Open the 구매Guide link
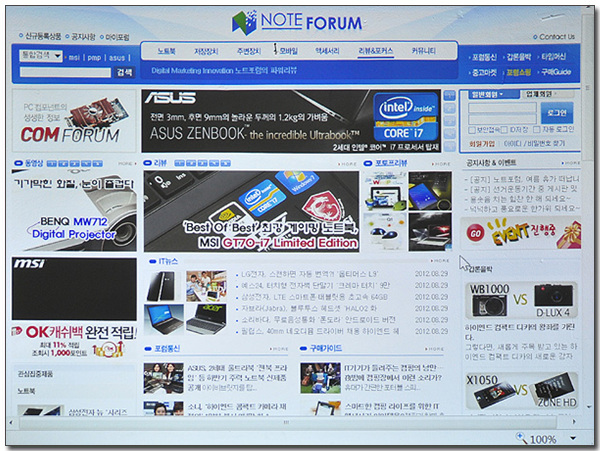This screenshot has width=600, height=451. (555, 72)
